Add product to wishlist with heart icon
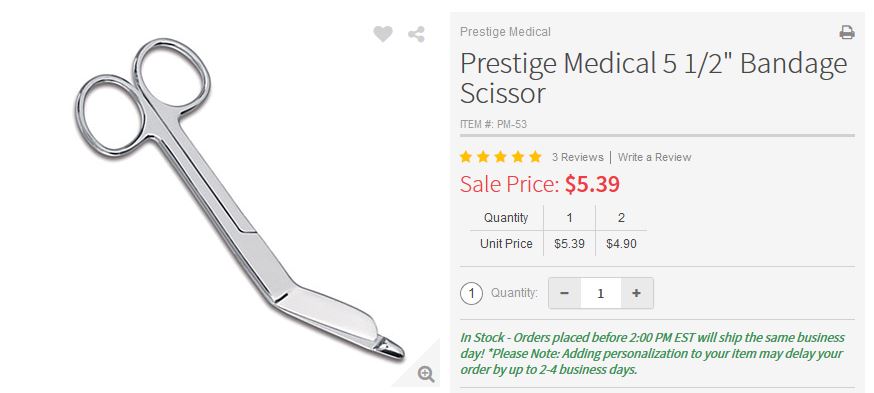This screenshot has width=874, height=393. pos(383,34)
